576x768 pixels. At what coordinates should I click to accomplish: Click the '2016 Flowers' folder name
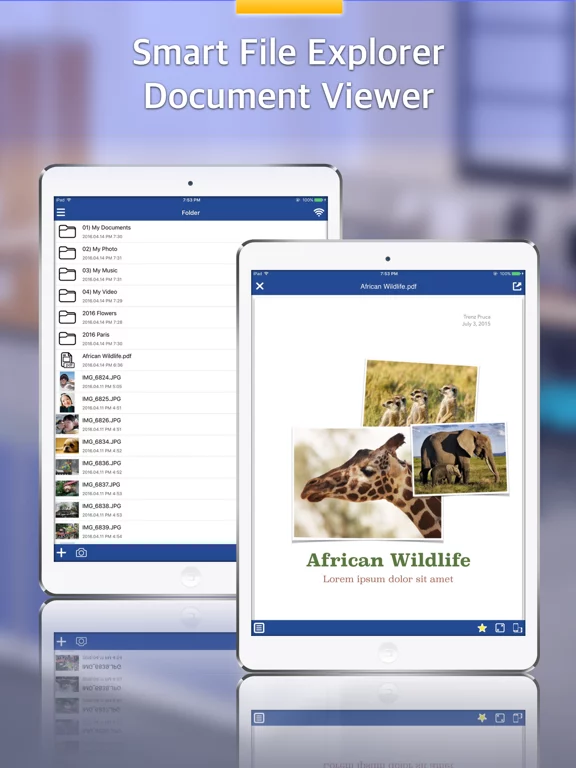pos(99,313)
